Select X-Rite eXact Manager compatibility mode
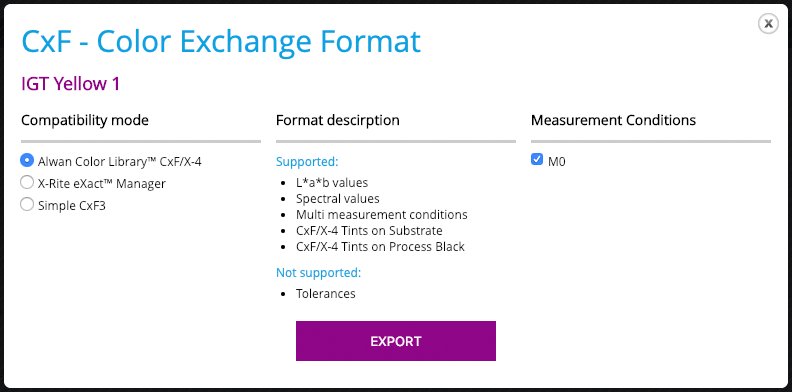This screenshot has width=792, height=392. [x=26, y=182]
